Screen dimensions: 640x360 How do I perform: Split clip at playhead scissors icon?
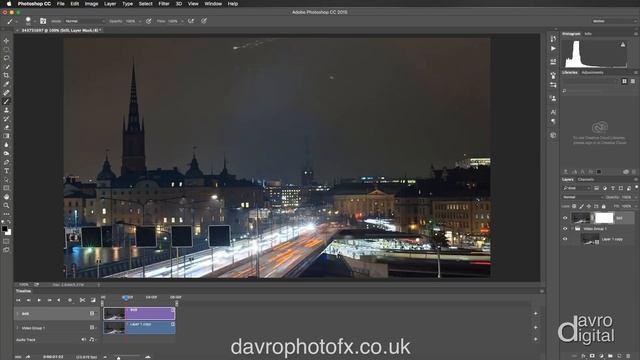coord(82,300)
